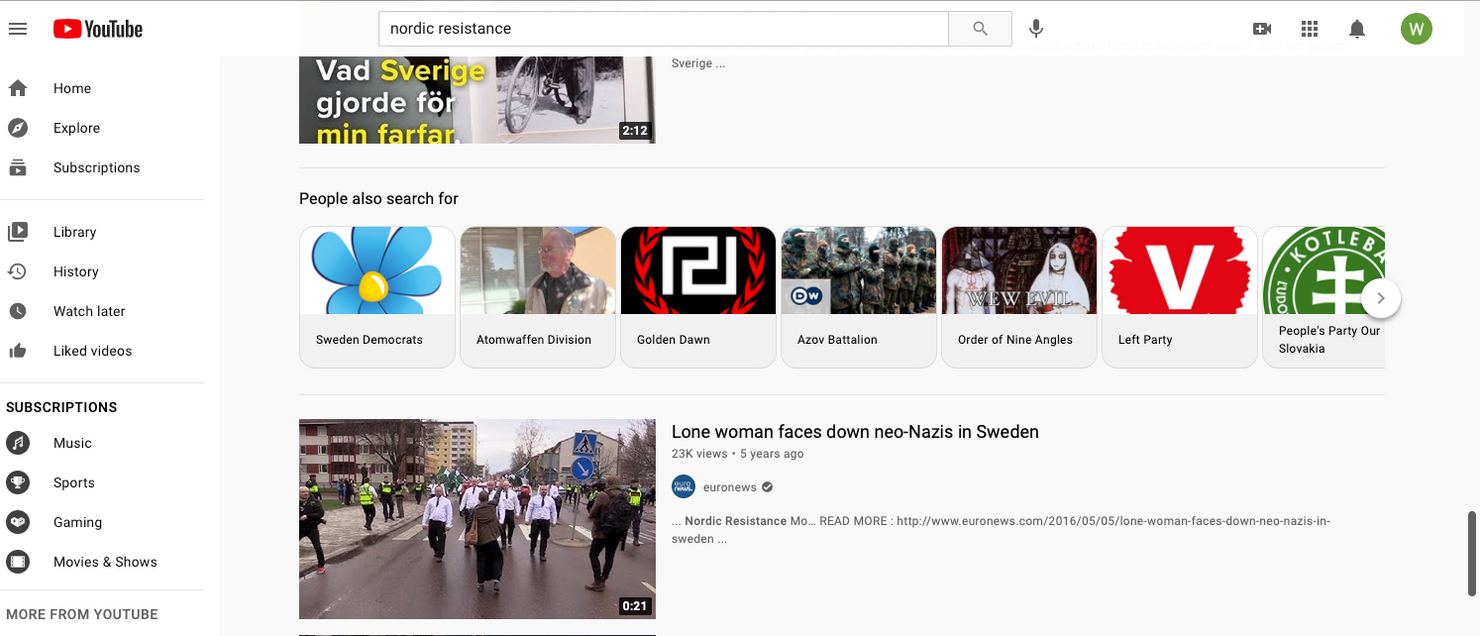Click the Watch later clock icon

(17, 311)
